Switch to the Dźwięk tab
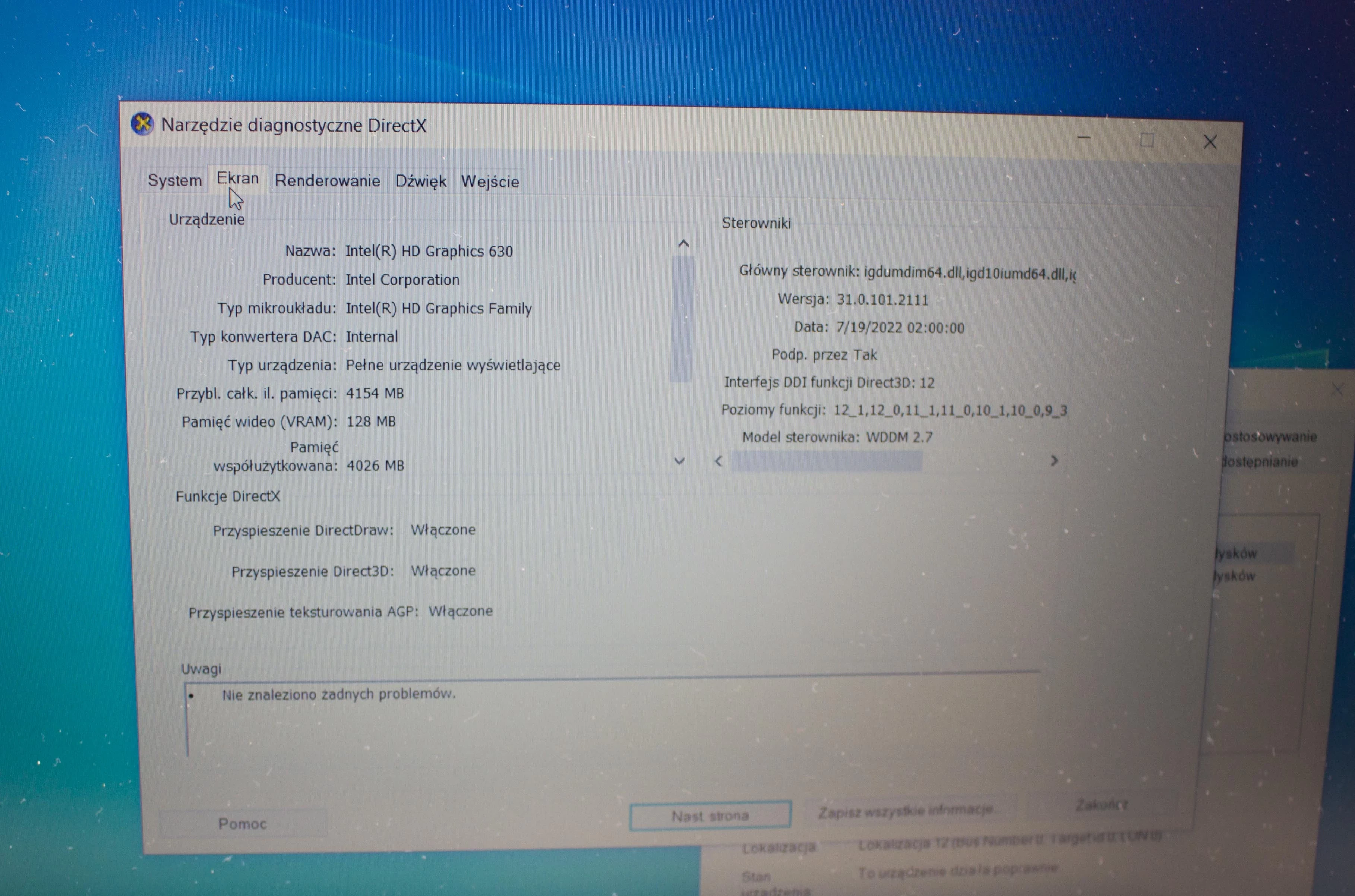This screenshot has width=1355, height=896. pos(420,181)
